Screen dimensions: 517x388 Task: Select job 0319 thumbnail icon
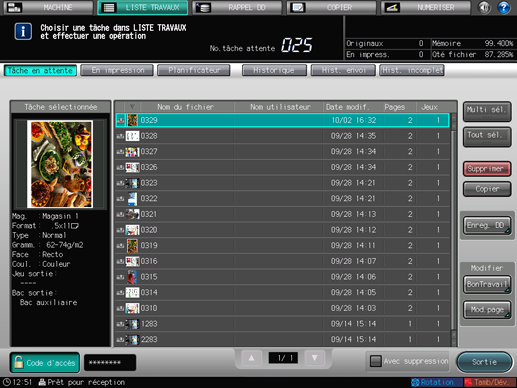(x=132, y=246)
